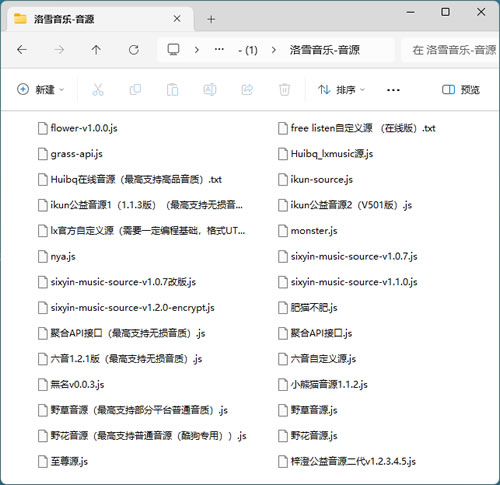Expand chevron after monitor icon in path
This screenshot has height=485, width=500.
pos(197,50)
